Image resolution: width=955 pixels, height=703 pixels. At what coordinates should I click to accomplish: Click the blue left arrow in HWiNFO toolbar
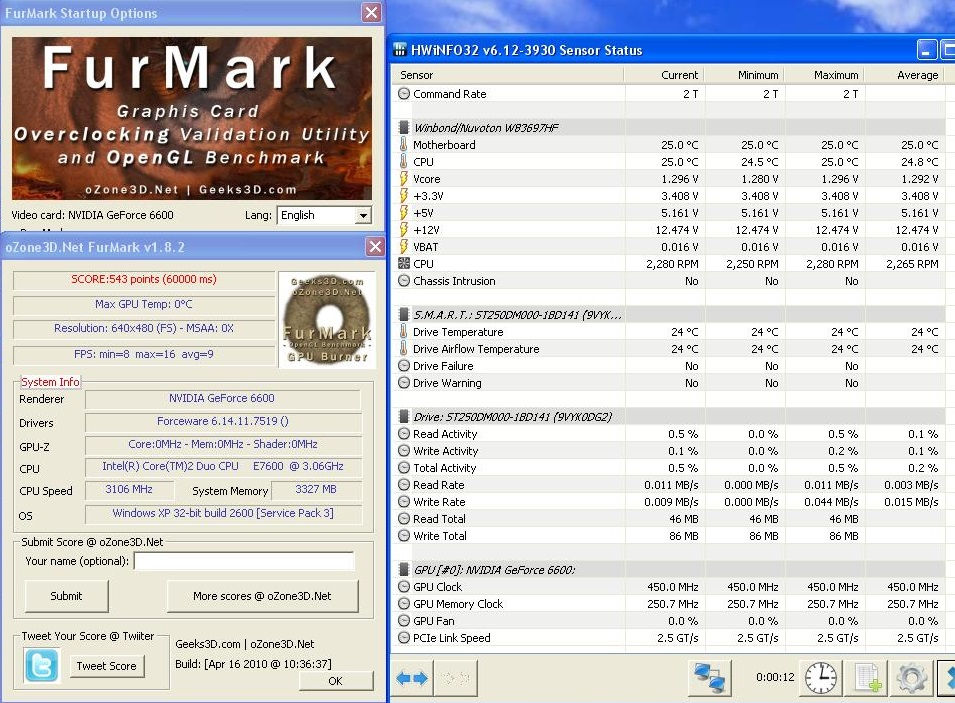click(405, 678)
